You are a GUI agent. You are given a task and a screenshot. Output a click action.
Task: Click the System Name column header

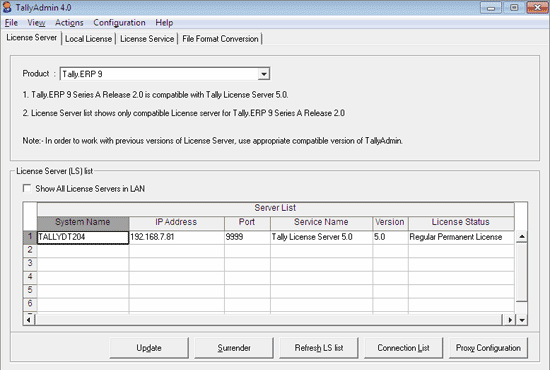point(83,222)
